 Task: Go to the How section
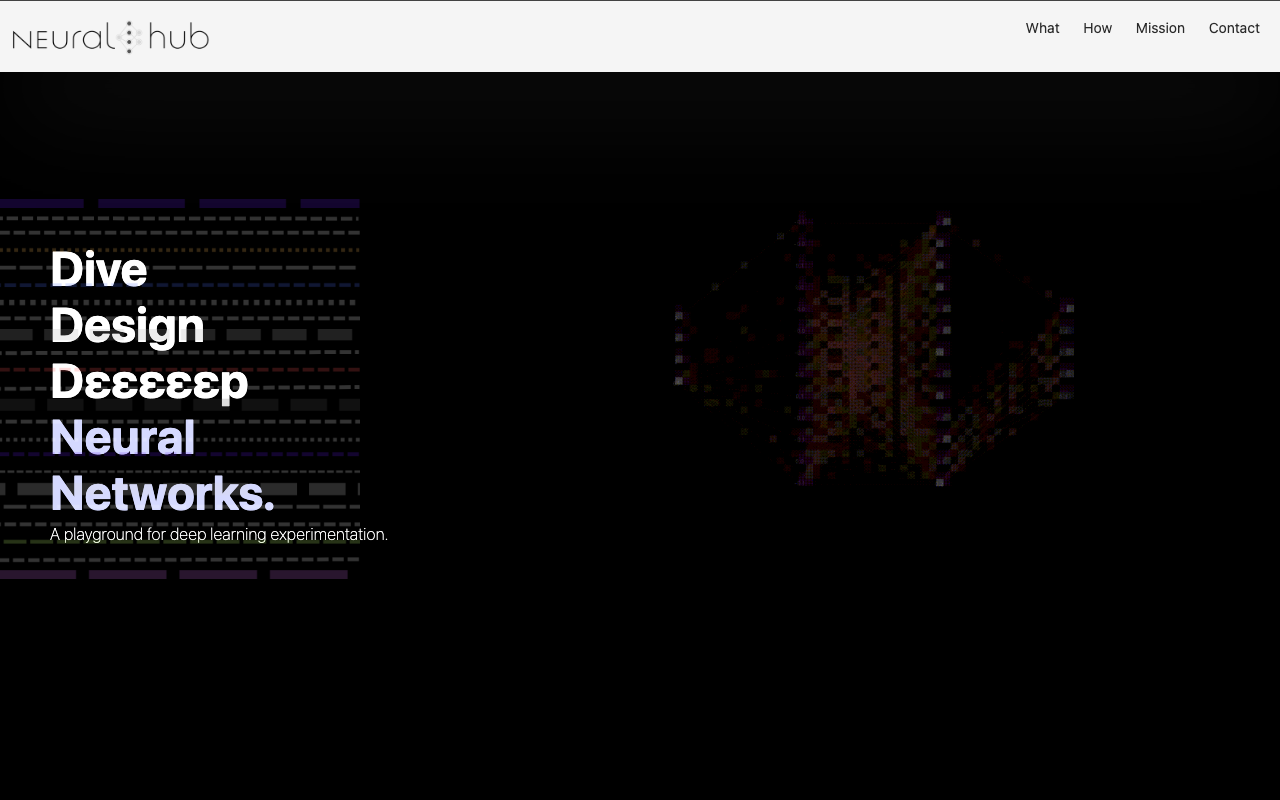pyautogui.click(x=1097, y=28)
